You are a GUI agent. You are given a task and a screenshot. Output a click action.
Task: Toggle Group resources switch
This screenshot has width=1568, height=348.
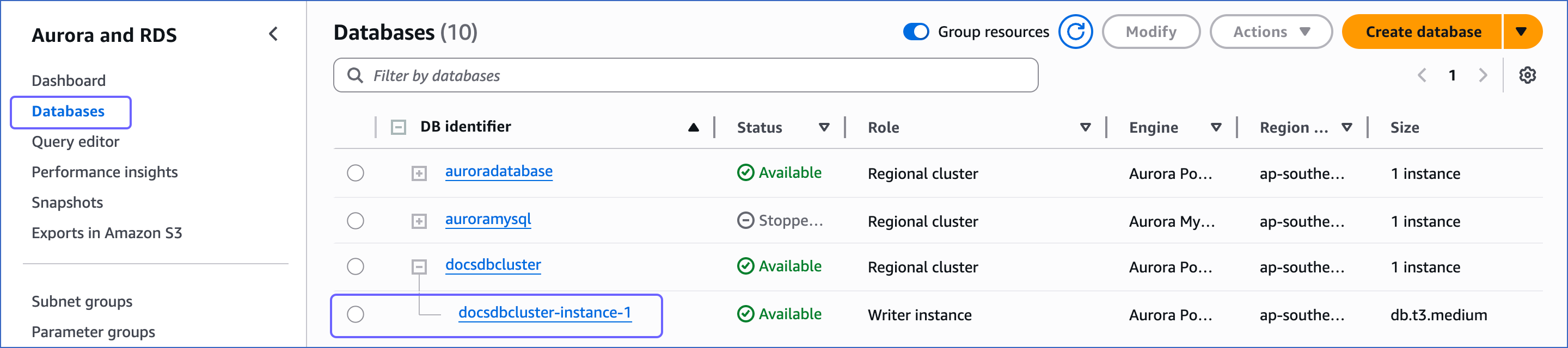[916, 32]
